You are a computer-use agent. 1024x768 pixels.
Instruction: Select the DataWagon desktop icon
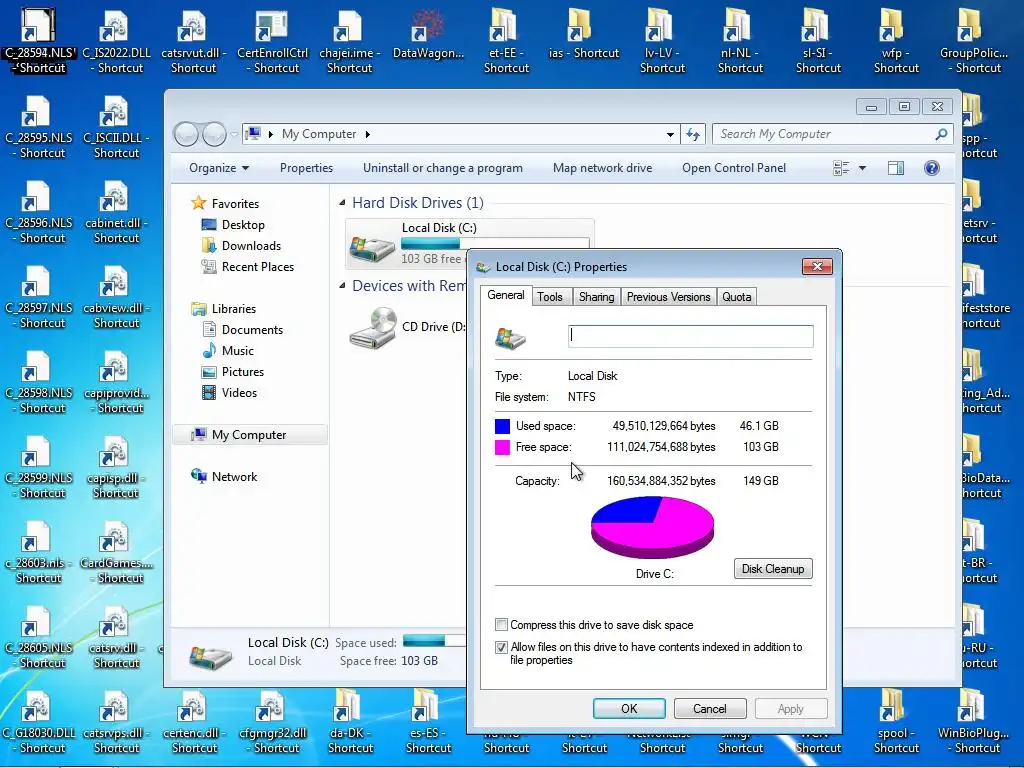pos(428,34)
